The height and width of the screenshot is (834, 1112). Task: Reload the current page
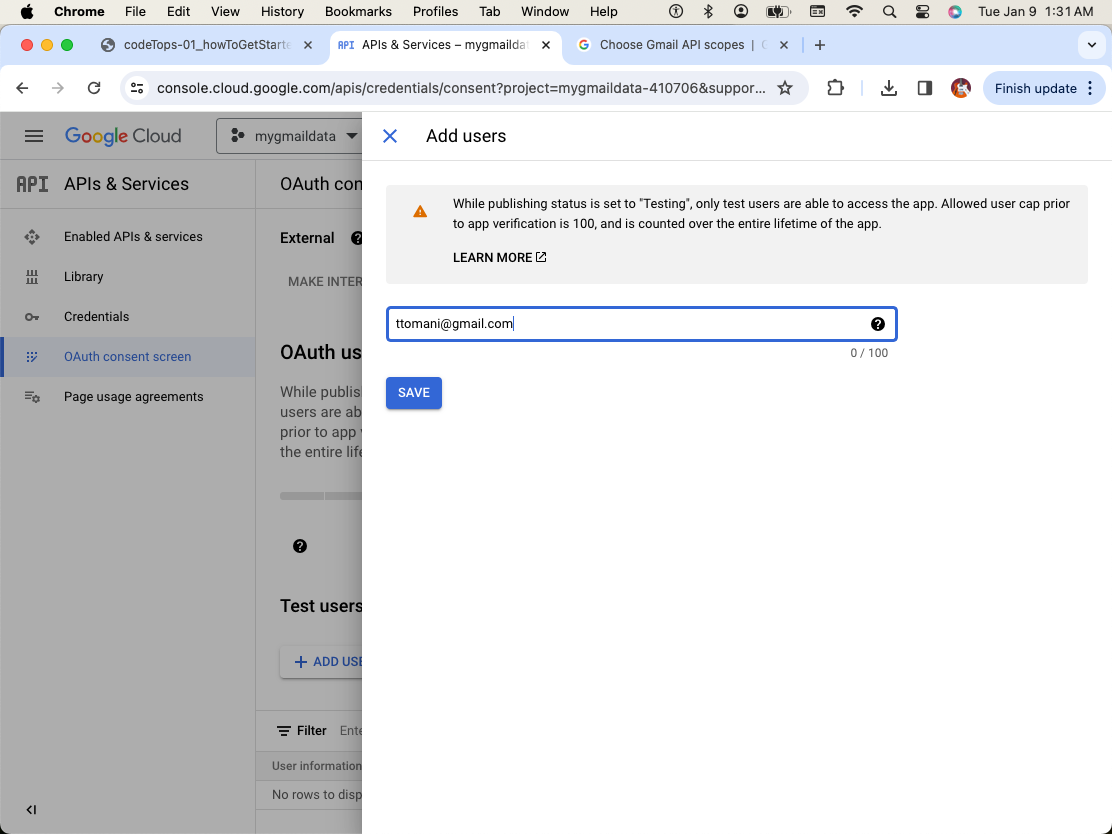(94, 88)
